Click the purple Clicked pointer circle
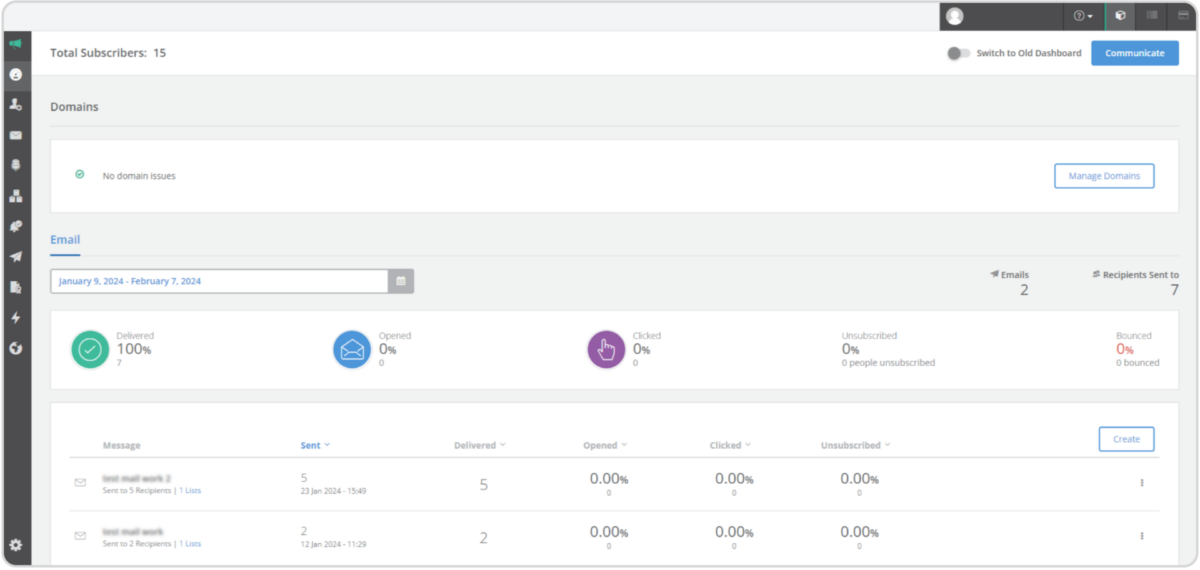 coord(606,349)
